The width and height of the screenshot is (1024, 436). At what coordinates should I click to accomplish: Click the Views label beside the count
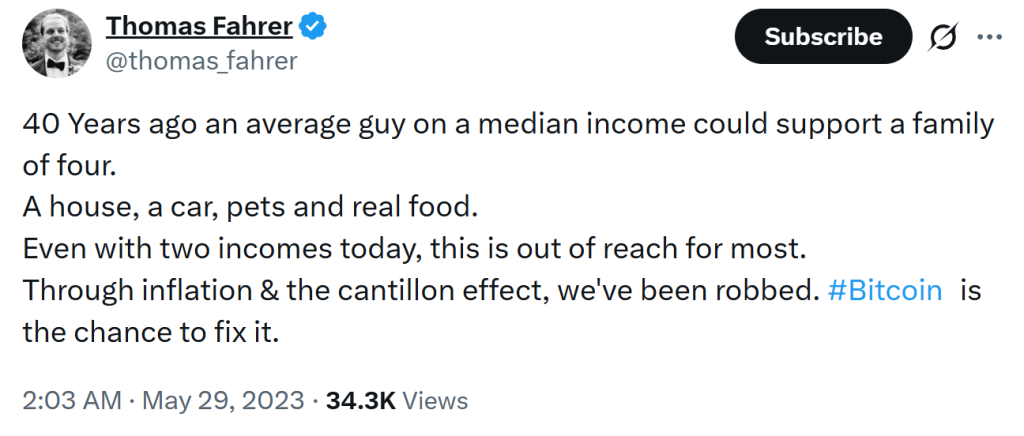(x=436, y=401)
